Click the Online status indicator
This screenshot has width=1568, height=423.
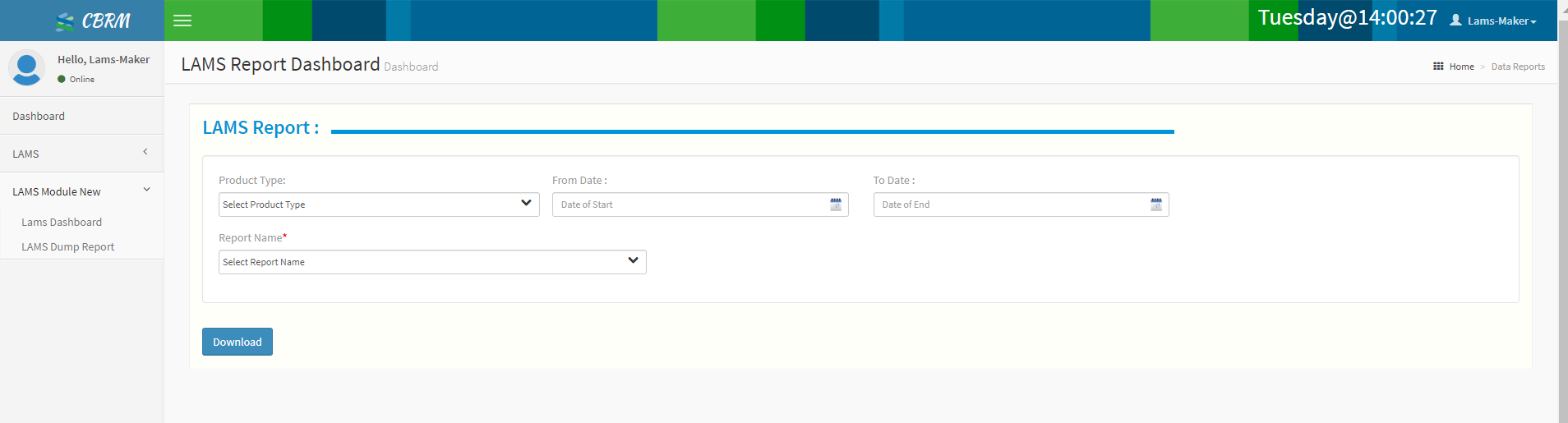pos(76,79)
